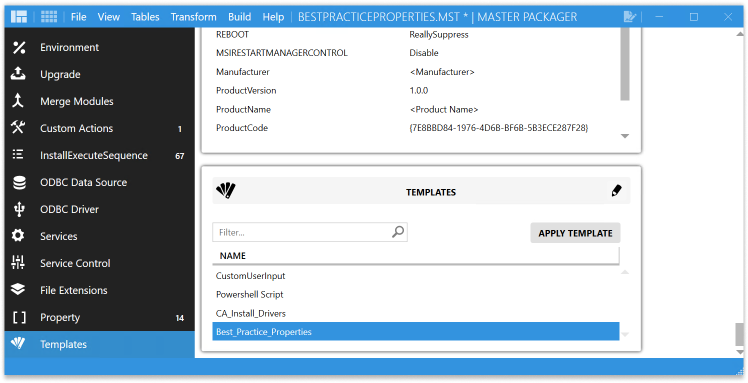
Task: Open the Transform menu
Action: pyautogui.click(x=194, y=17)
